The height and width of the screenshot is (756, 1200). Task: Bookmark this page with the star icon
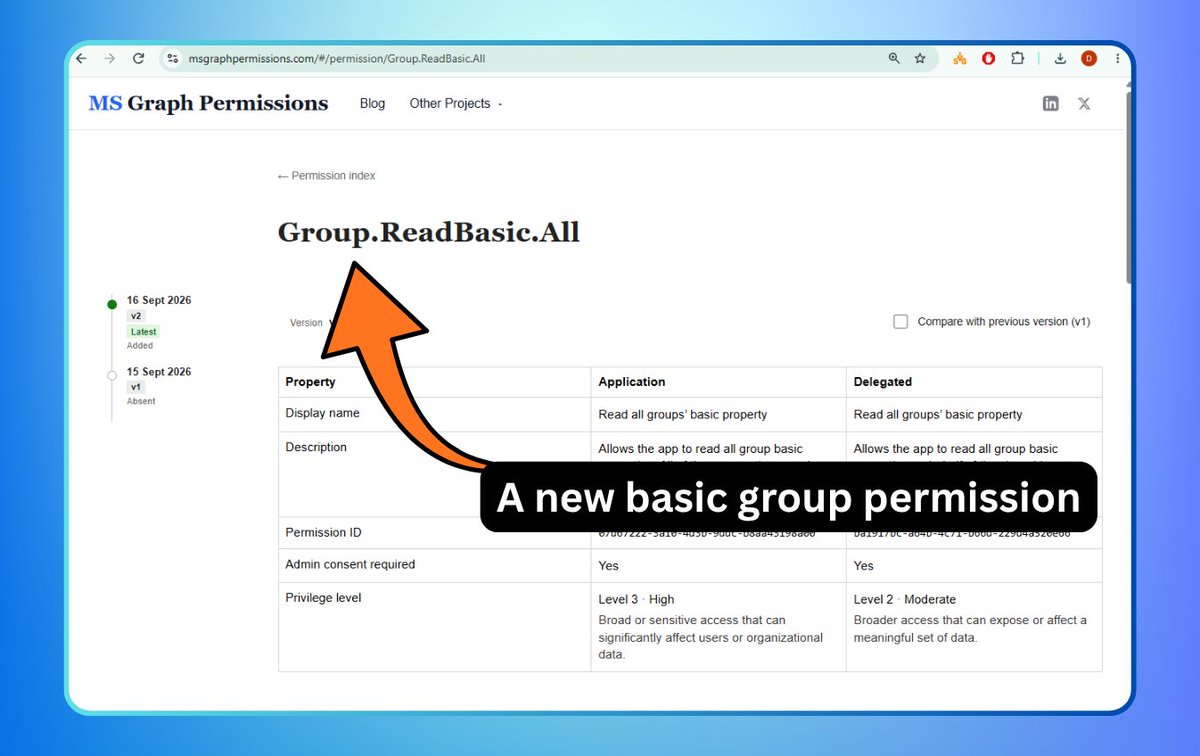pos(920,59)
